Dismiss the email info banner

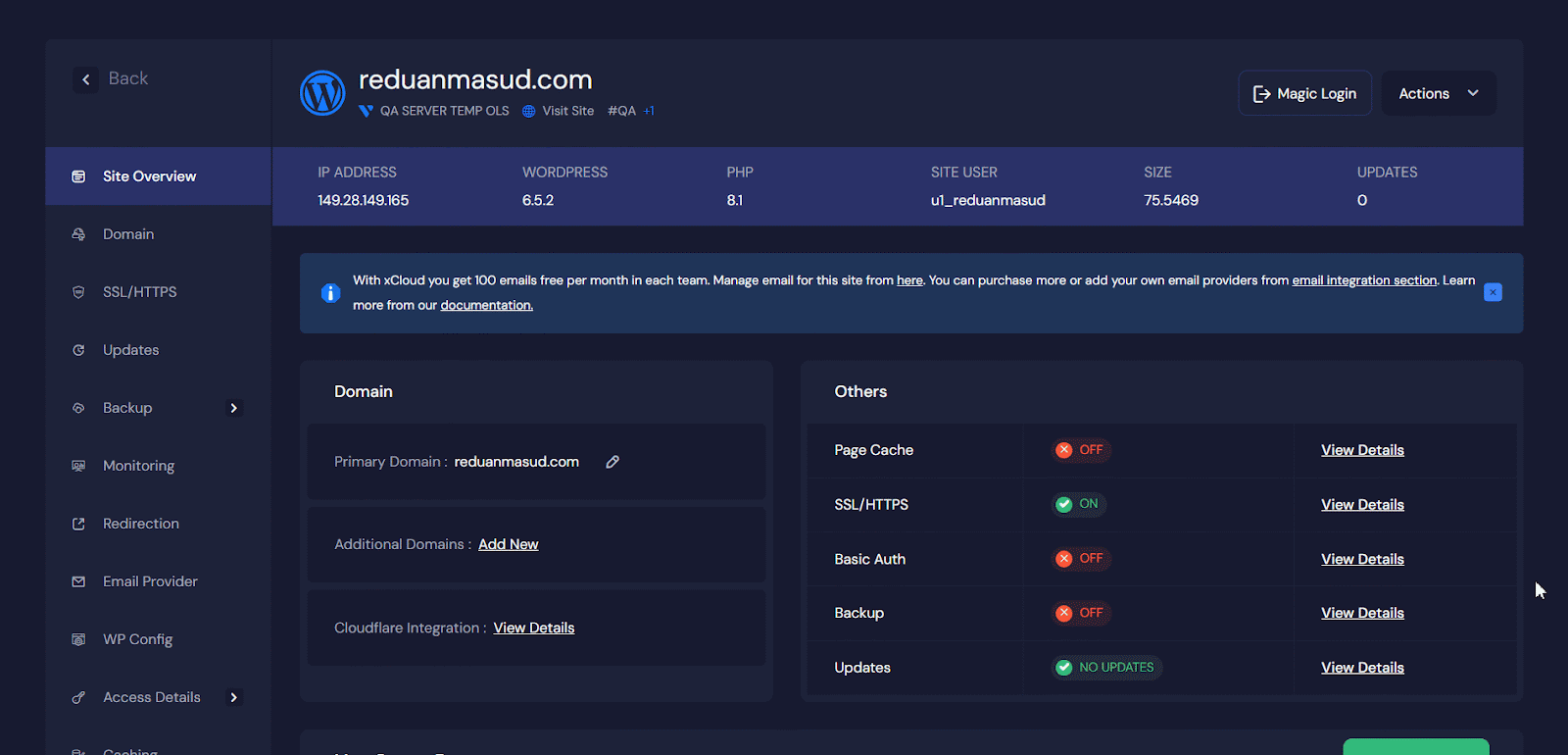tap(1493, 292)
